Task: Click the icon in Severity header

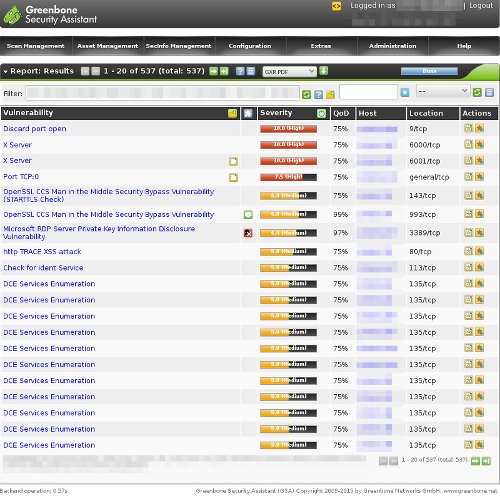Action: (321, 113)
